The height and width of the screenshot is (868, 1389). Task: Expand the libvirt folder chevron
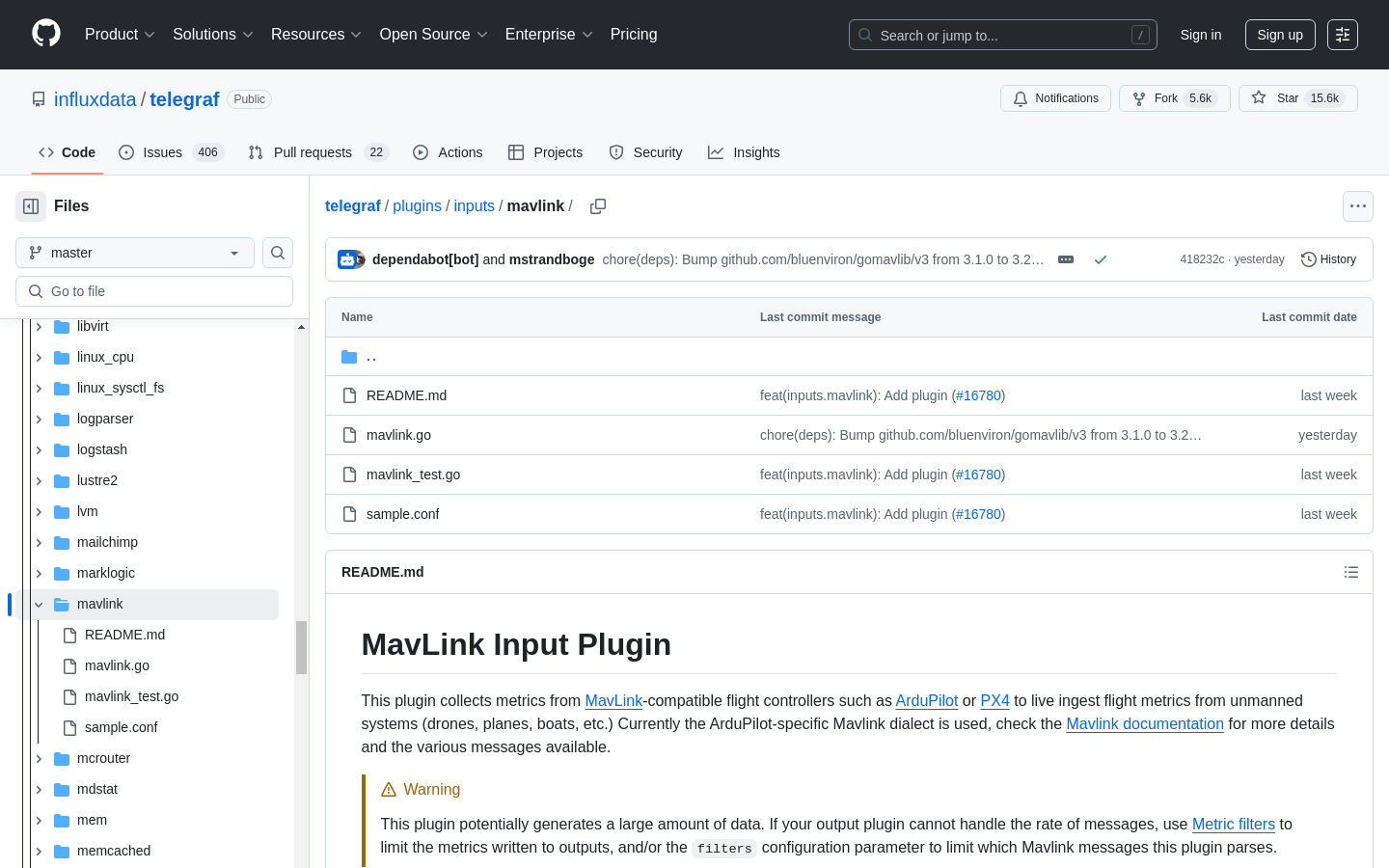pos(39,327)
